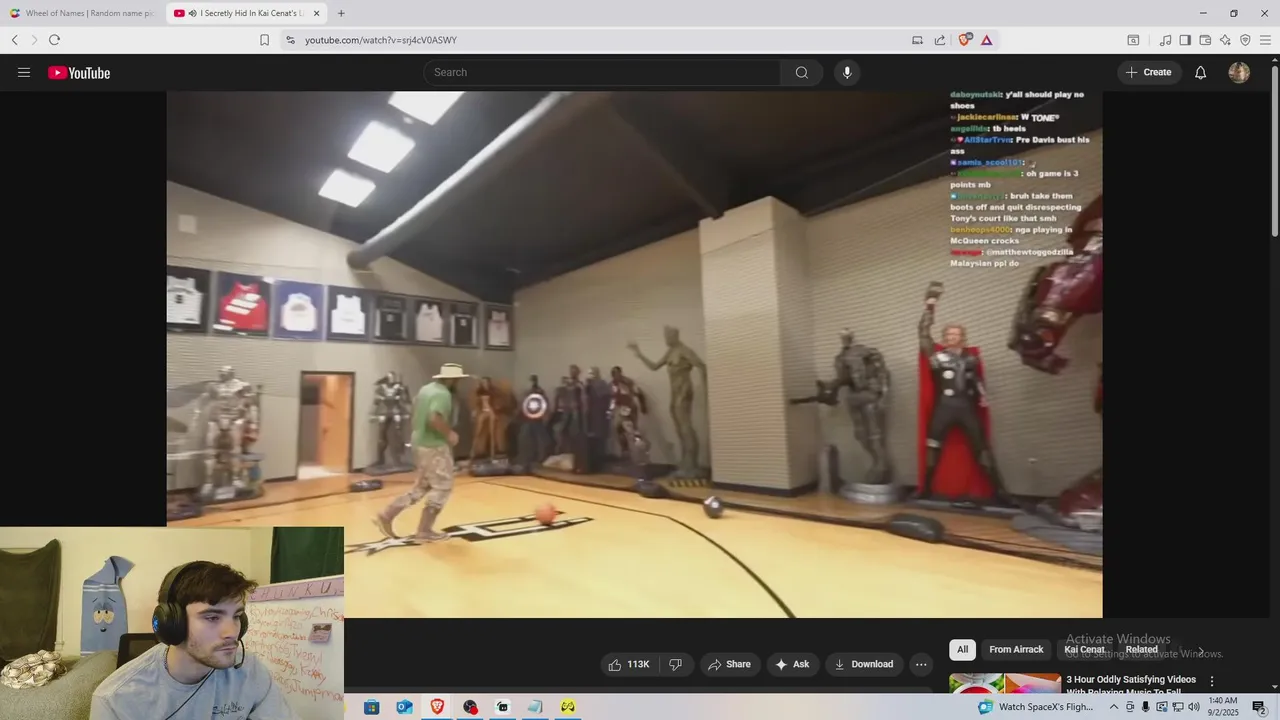Open options for the Oddly Satisfying video

point(1212,681)
